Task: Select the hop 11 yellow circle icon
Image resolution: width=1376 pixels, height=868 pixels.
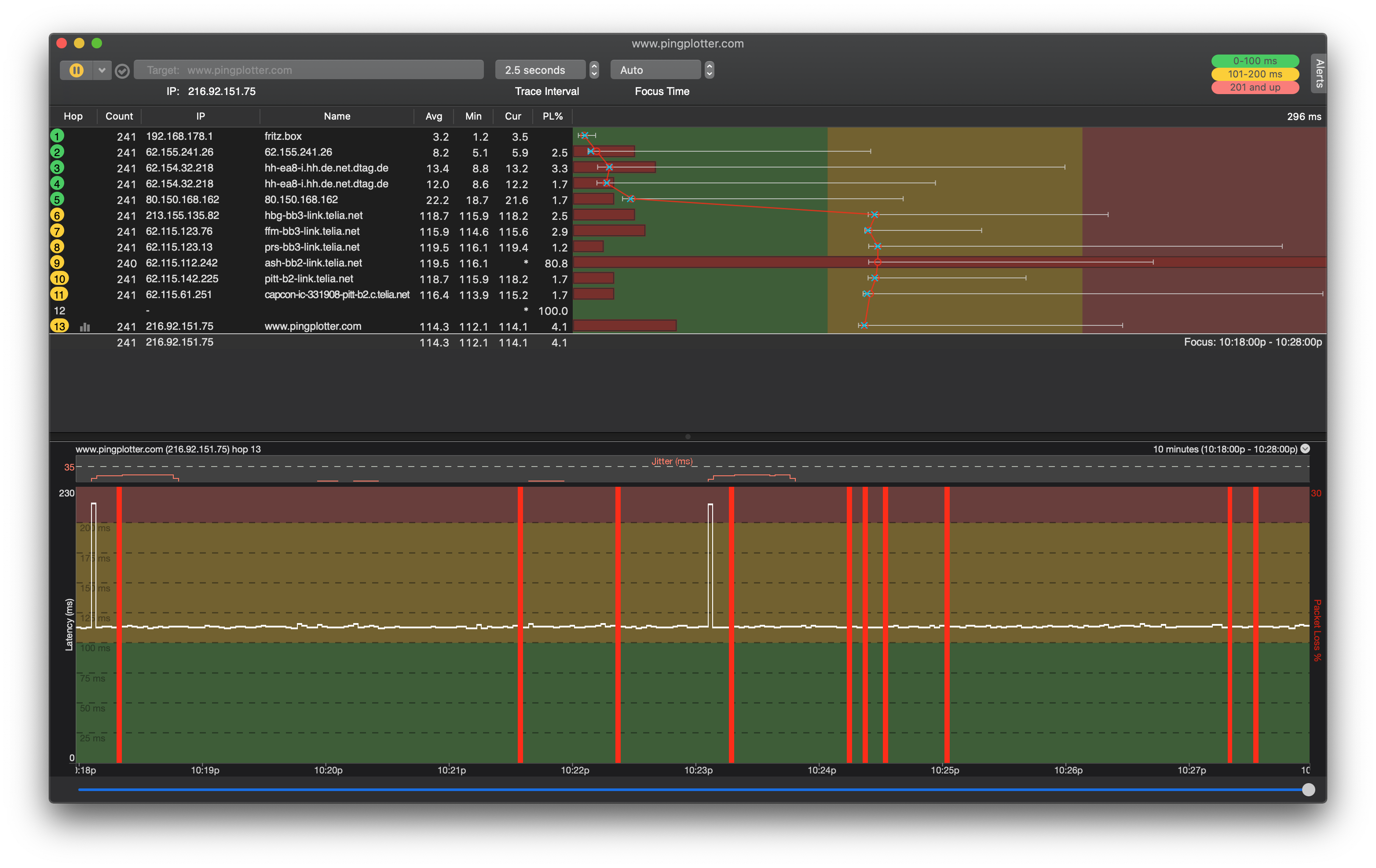Action: click(x=59, y=295)
